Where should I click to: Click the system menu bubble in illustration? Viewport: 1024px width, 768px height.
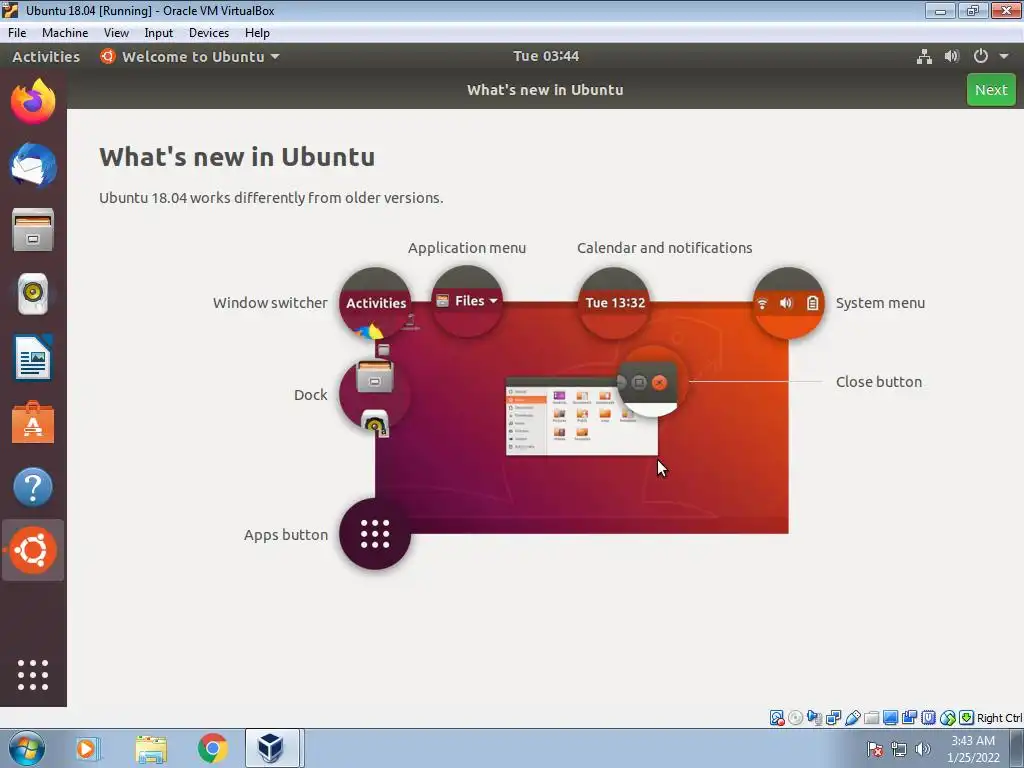tap(788, 302)
